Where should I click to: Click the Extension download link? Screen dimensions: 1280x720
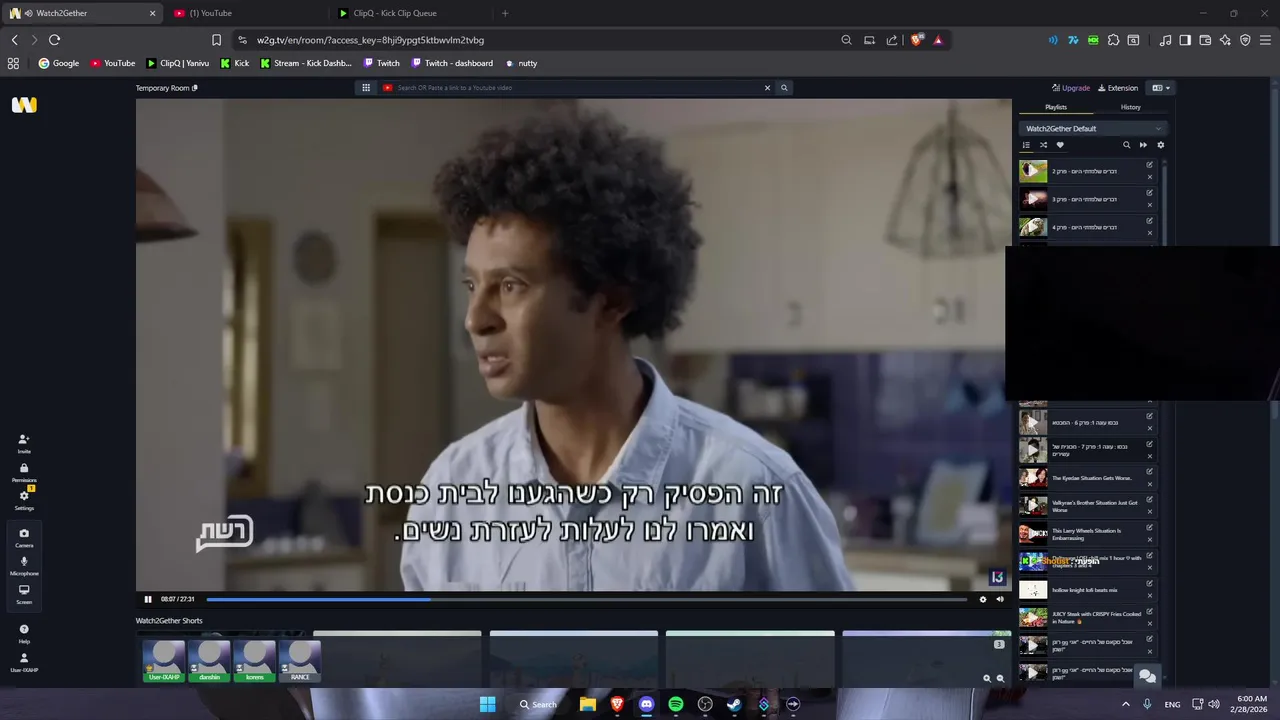pyautogui.click(x=1118, y=88)
